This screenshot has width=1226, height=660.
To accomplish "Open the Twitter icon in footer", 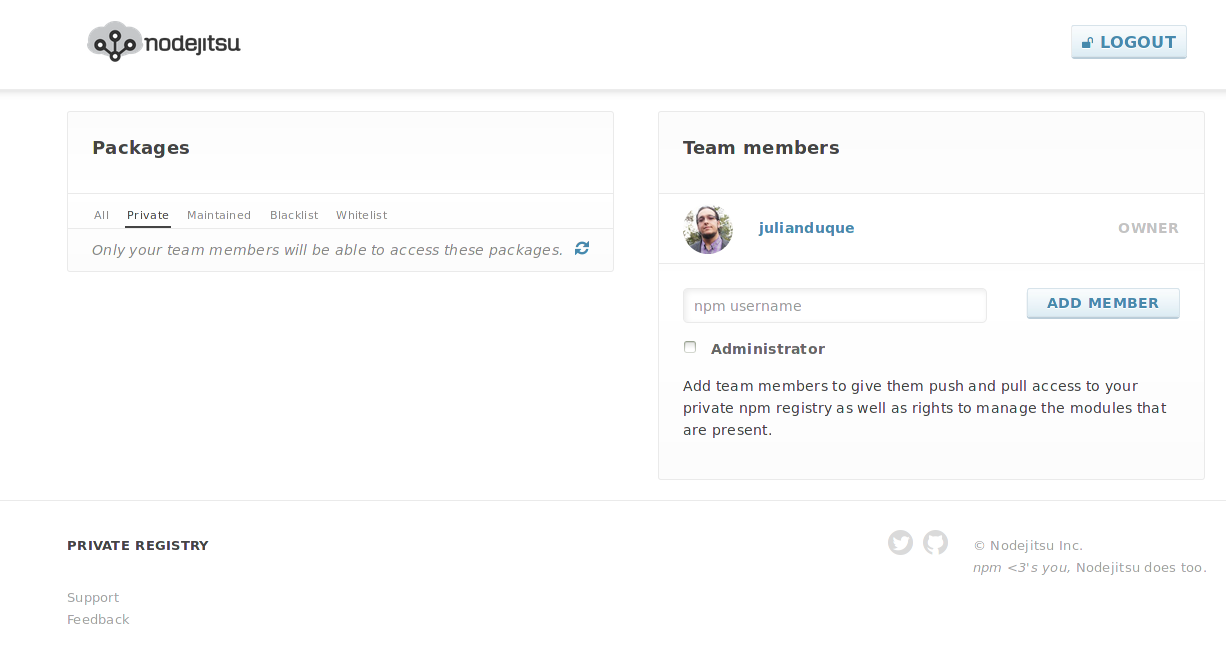I will point(900,542).
